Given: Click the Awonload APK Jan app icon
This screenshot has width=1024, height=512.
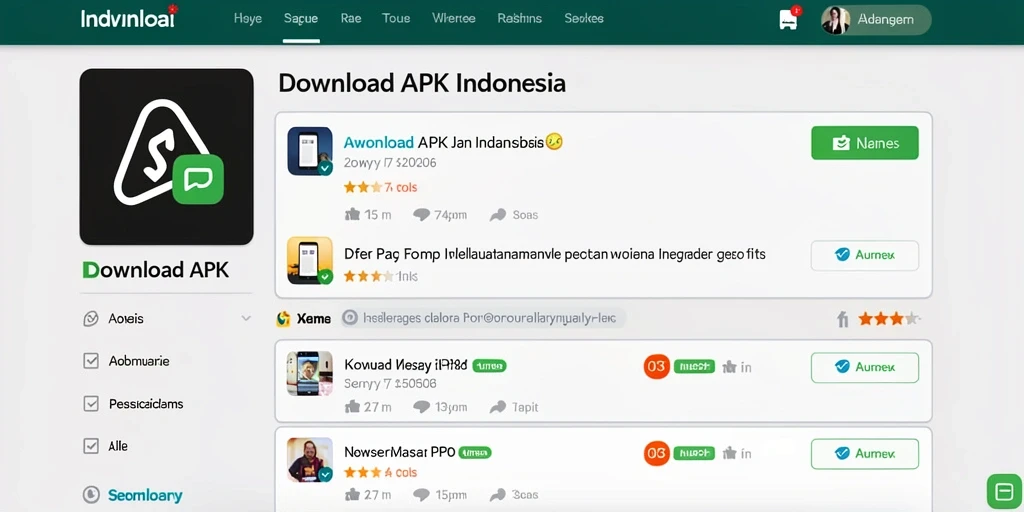Looking at the screenshot, I should 310,152.
